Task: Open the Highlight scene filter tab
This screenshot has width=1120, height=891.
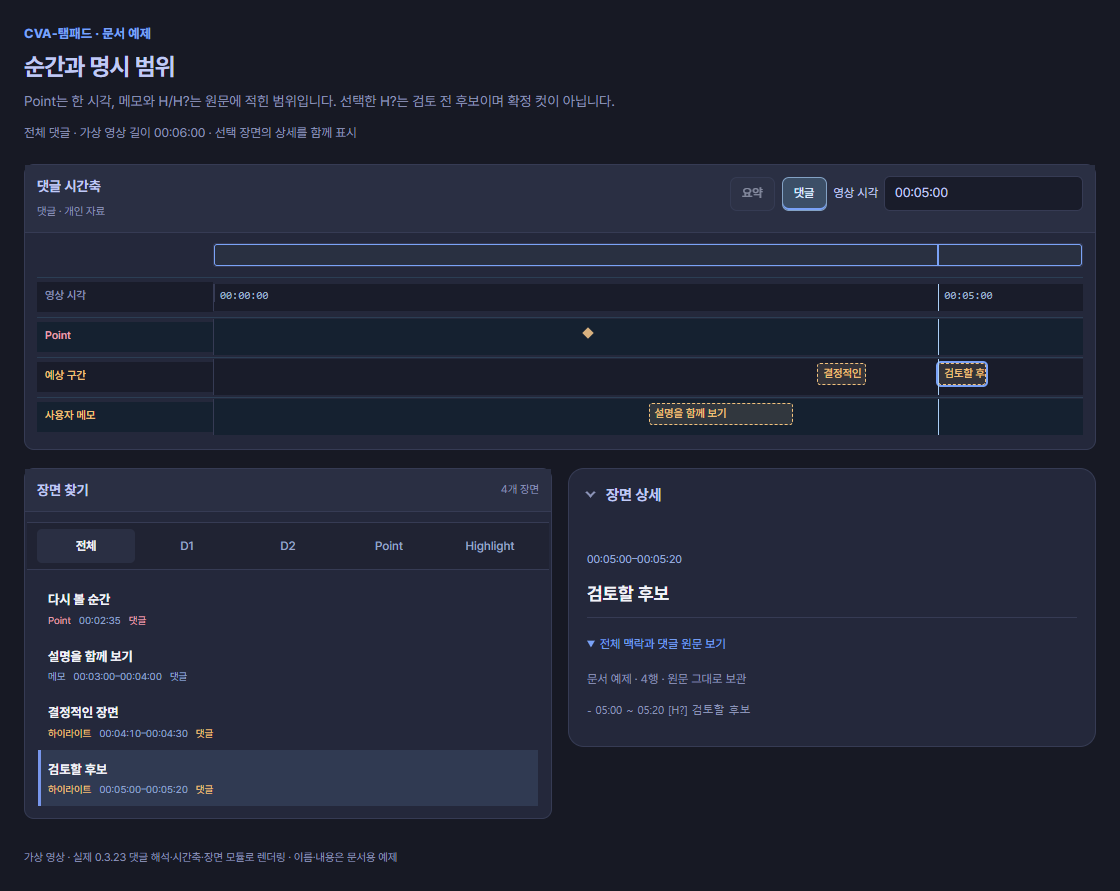Action: click(489, 546)
